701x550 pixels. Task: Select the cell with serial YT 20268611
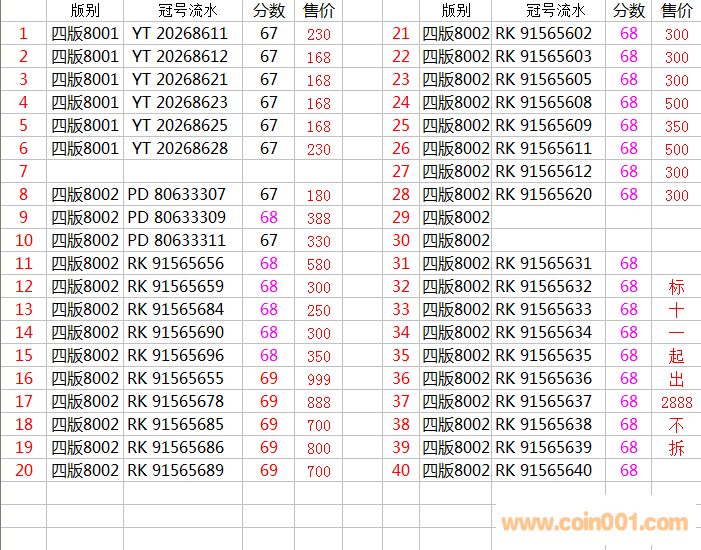(180, 34)
